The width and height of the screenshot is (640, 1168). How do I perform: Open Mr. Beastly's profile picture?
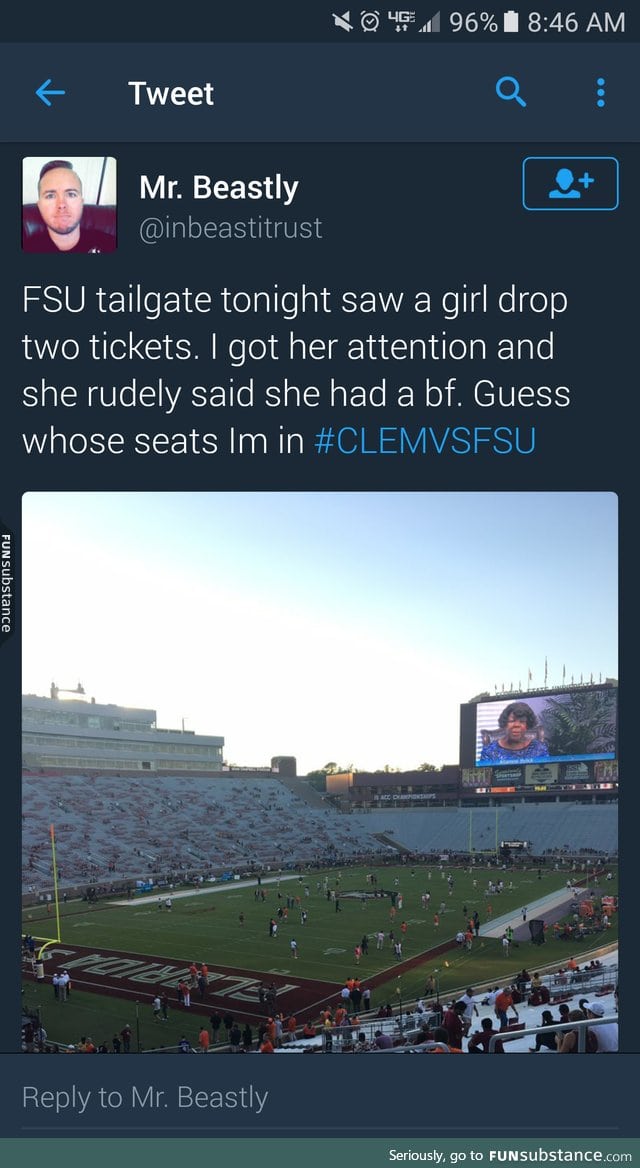click(69, 204)
